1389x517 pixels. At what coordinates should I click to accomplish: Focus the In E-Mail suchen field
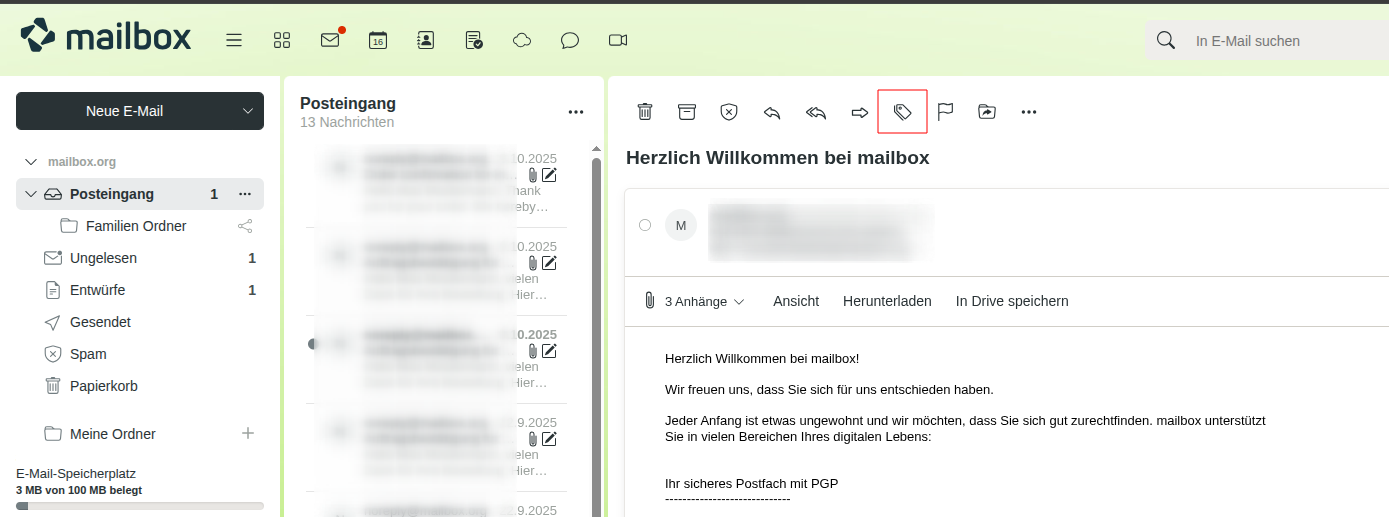1280,41
